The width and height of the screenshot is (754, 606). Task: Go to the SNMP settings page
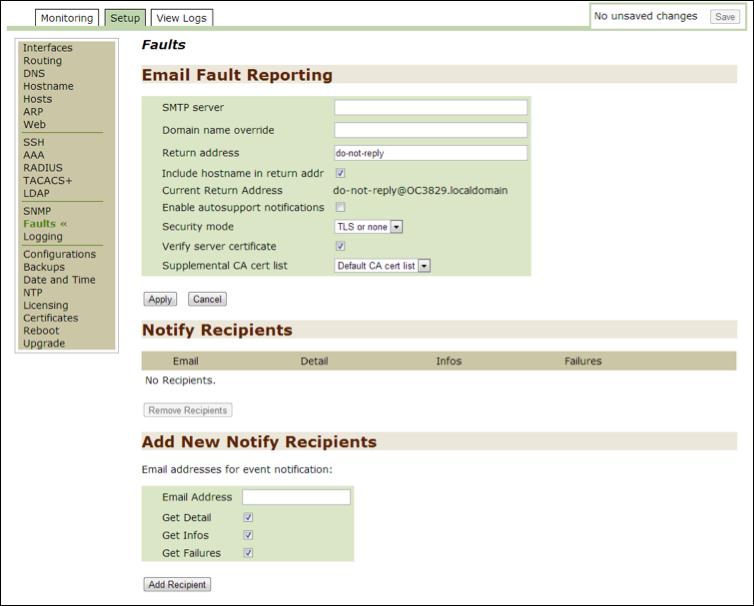37,211
